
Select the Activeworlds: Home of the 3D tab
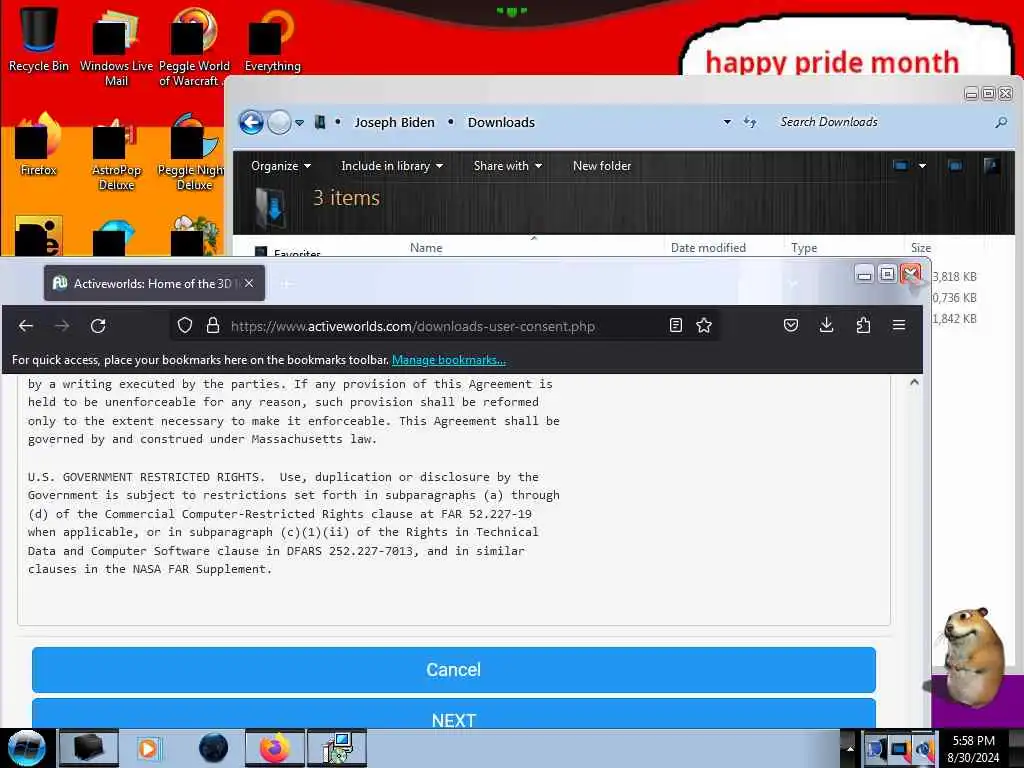(x=154, y=283)
